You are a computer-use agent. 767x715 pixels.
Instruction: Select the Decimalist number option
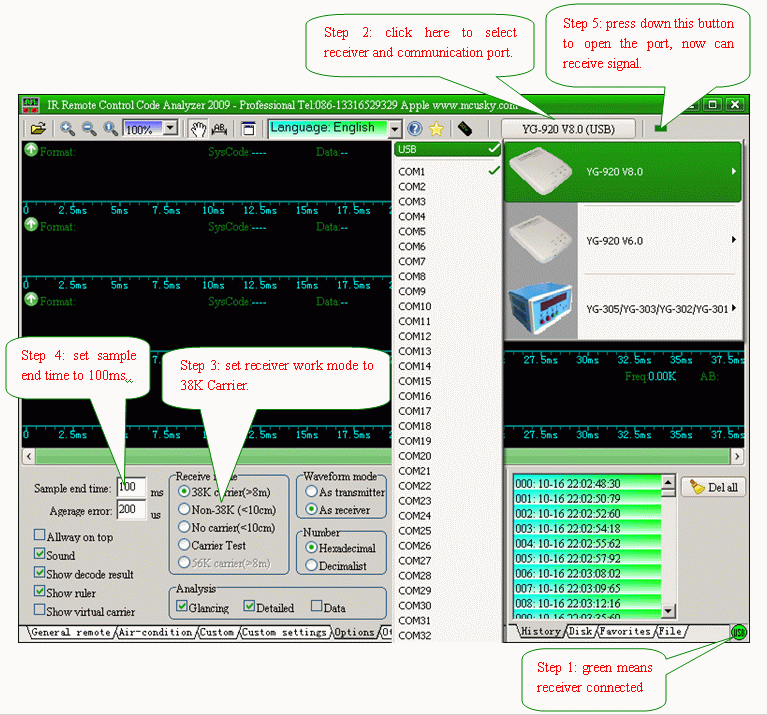[311, 565]
